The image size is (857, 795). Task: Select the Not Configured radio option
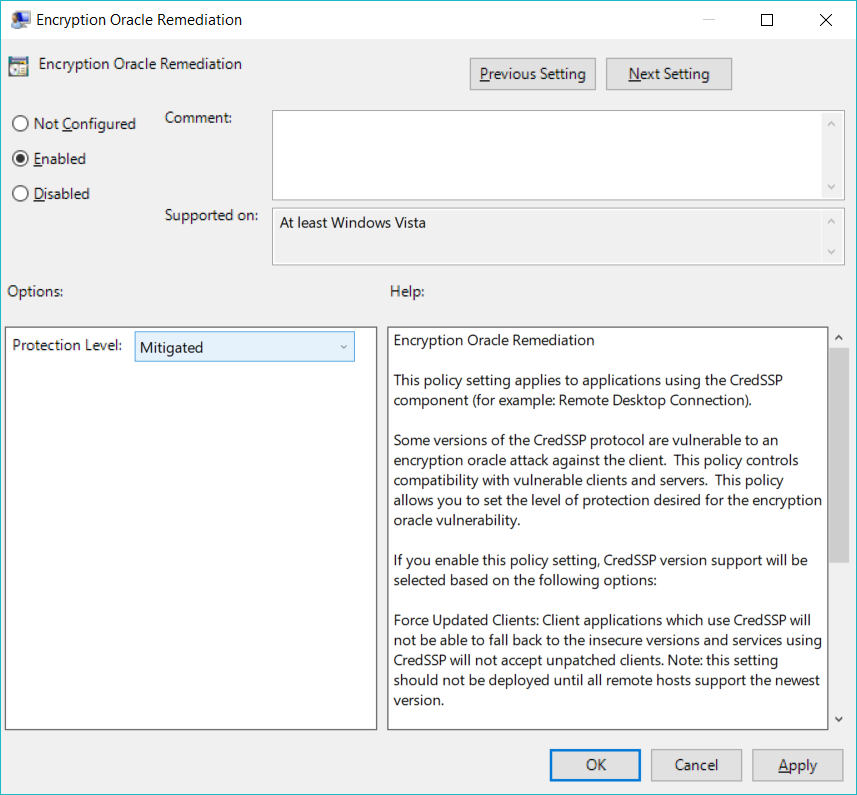pos(20,124)
